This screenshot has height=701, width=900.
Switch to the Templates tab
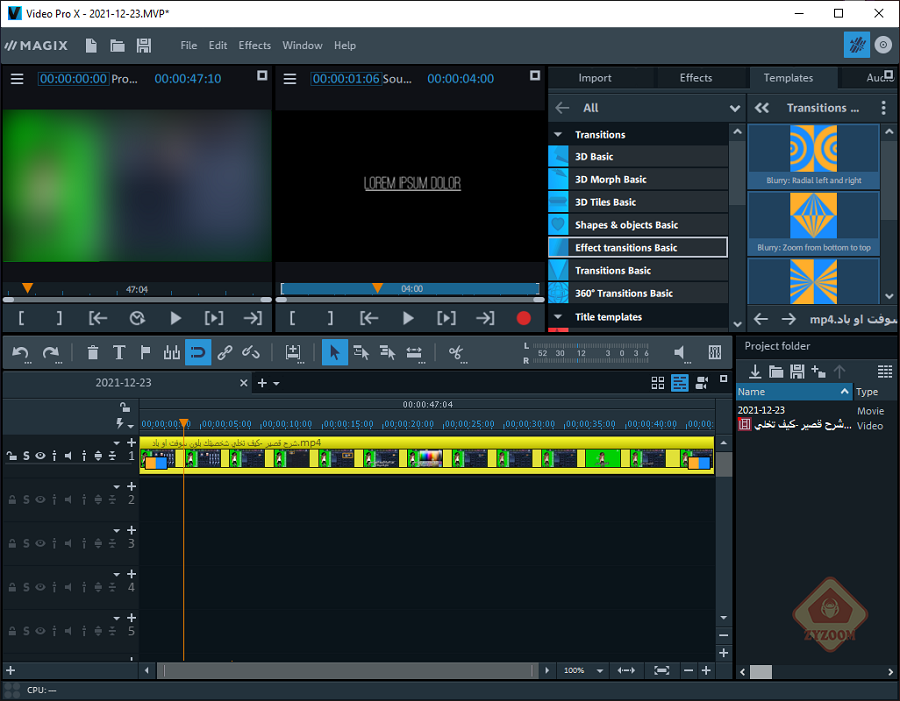pyautogui.click(x=788, y=78)
